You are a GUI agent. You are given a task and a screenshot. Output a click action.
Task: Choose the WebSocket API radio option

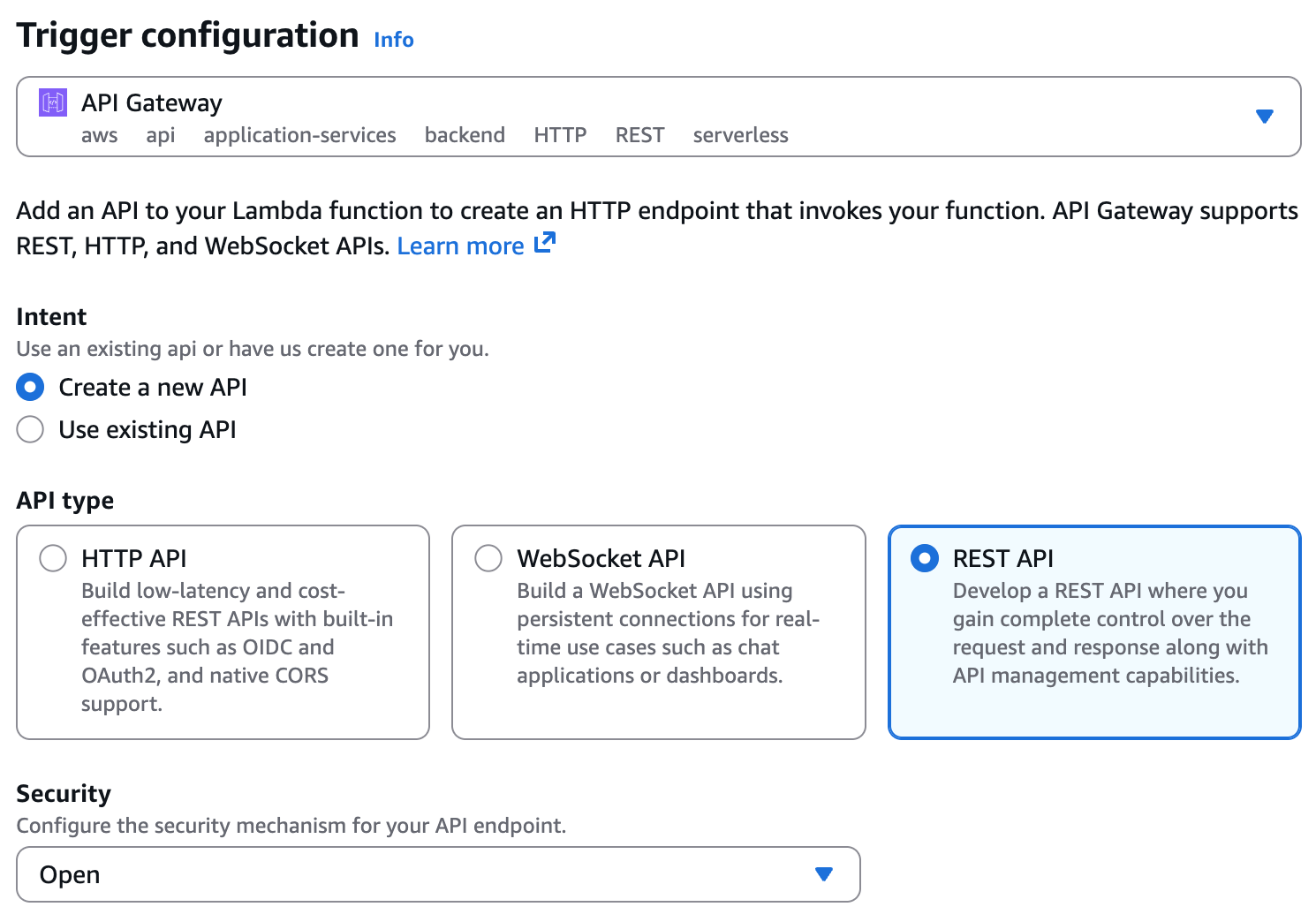coord(488,558)
